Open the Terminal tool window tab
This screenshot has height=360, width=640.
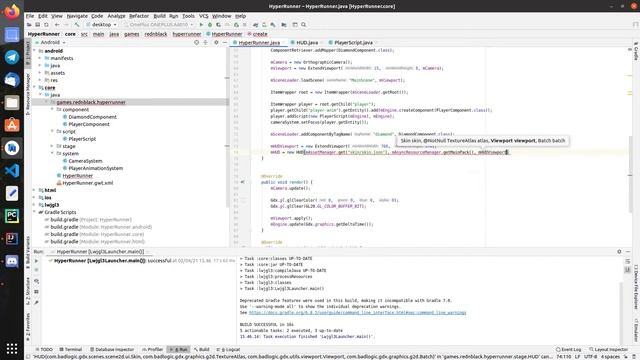point(71,349)
